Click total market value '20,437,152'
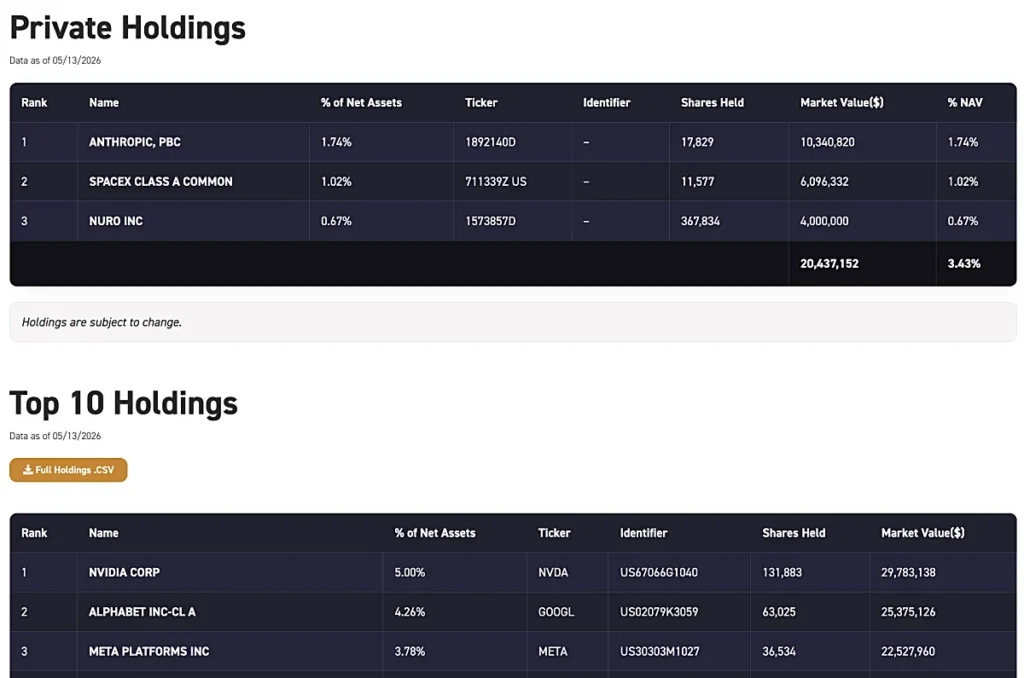The image size is (1024, 678). click(x=829, y=263)
